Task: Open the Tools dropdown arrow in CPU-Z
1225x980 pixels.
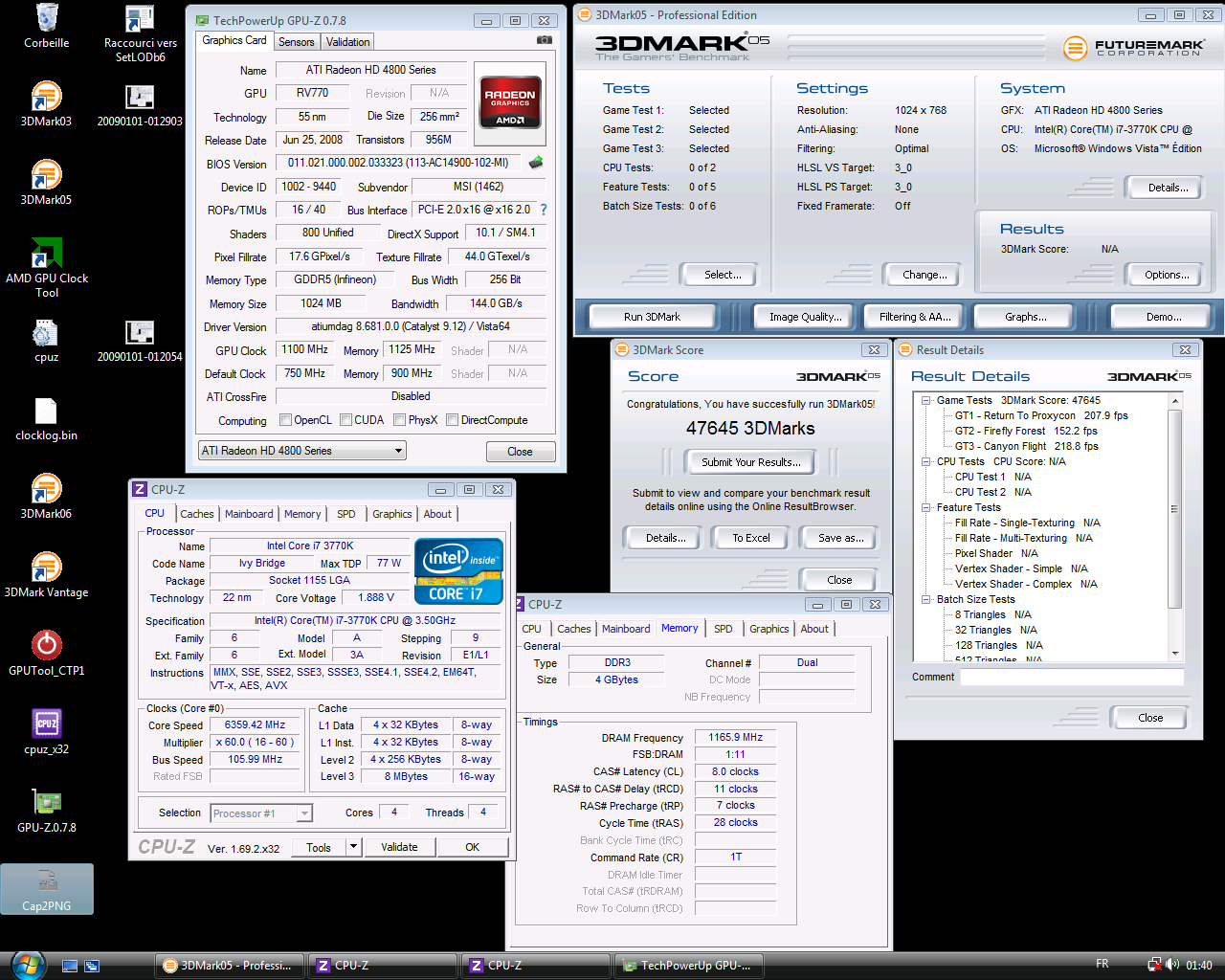Action: point(353,847)
